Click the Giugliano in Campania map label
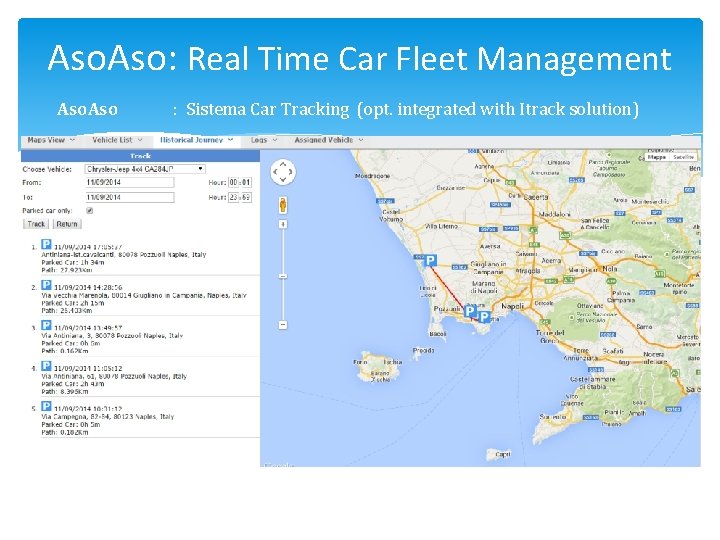The height and width of the screenshot is (540, 720). 489,268
